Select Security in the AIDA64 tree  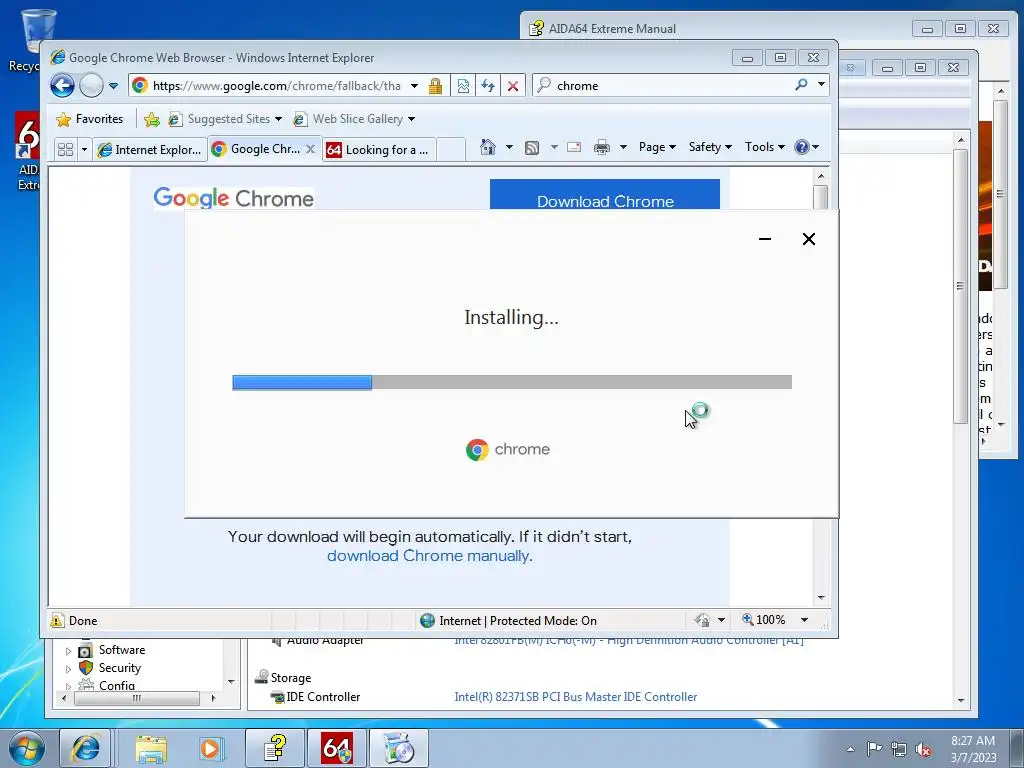coord(120,668)
